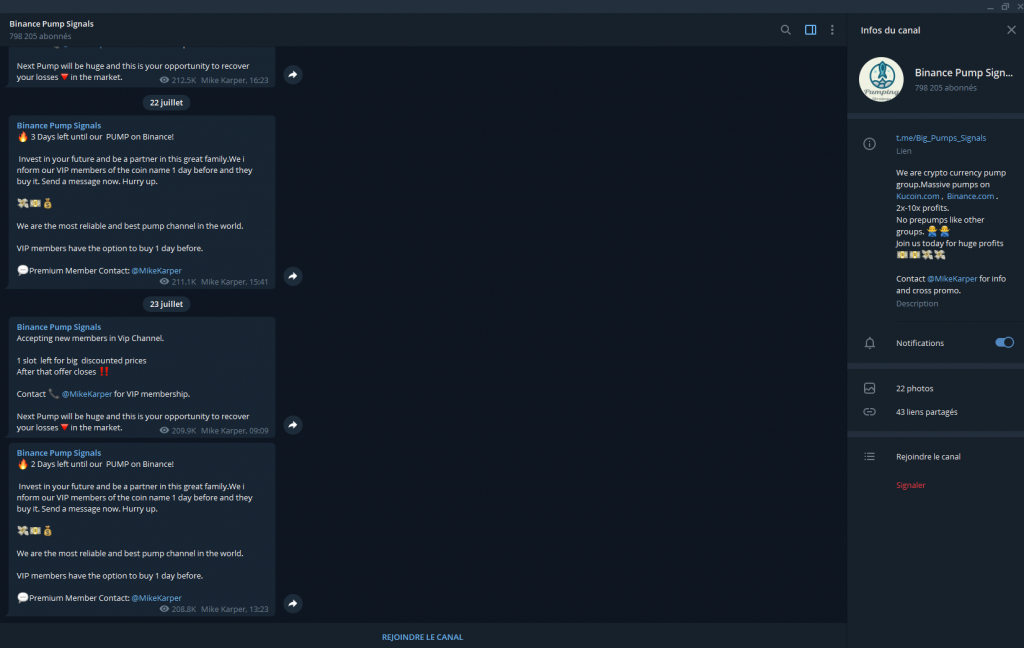
Task: Close the Infos du canal panel
Action: [1010, 30]
